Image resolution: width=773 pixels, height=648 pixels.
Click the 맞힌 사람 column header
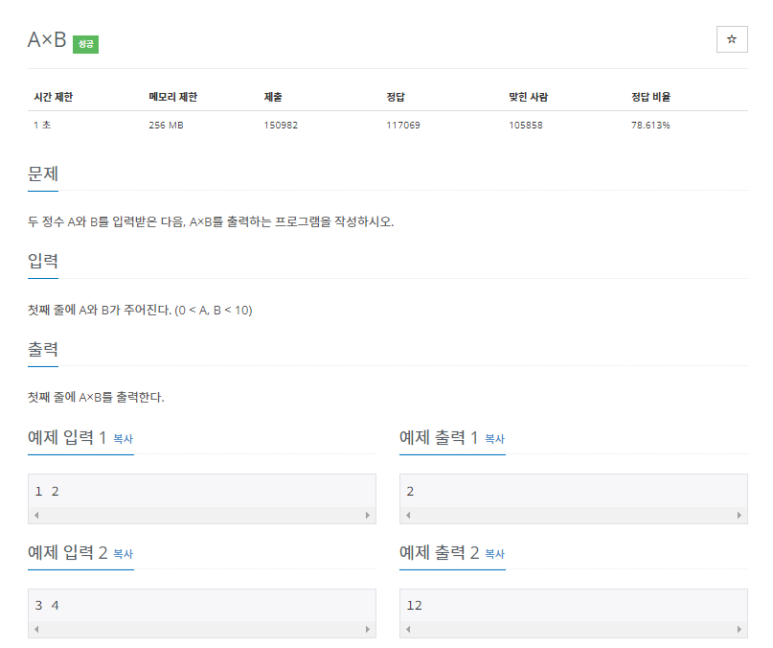coord(528,97)
